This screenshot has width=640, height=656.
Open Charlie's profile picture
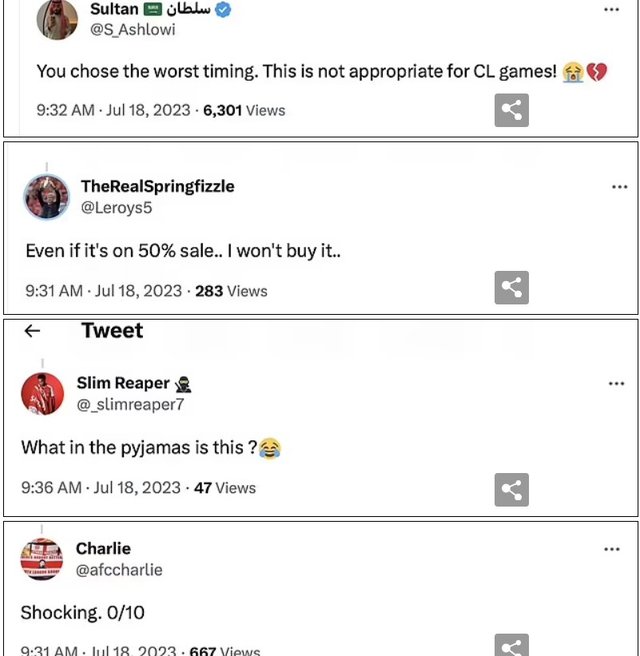coord(42,559)
